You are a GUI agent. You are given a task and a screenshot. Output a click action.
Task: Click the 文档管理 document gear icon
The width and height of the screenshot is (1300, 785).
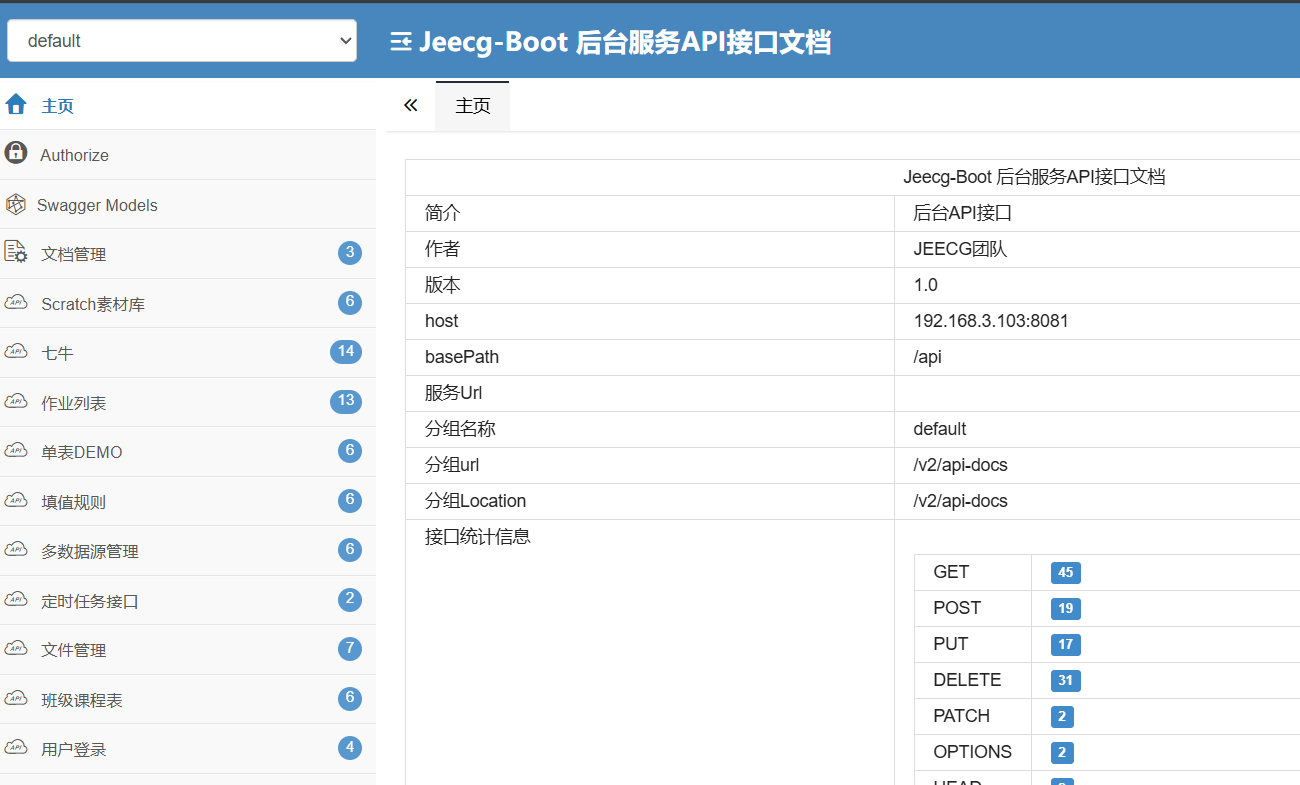16,253
